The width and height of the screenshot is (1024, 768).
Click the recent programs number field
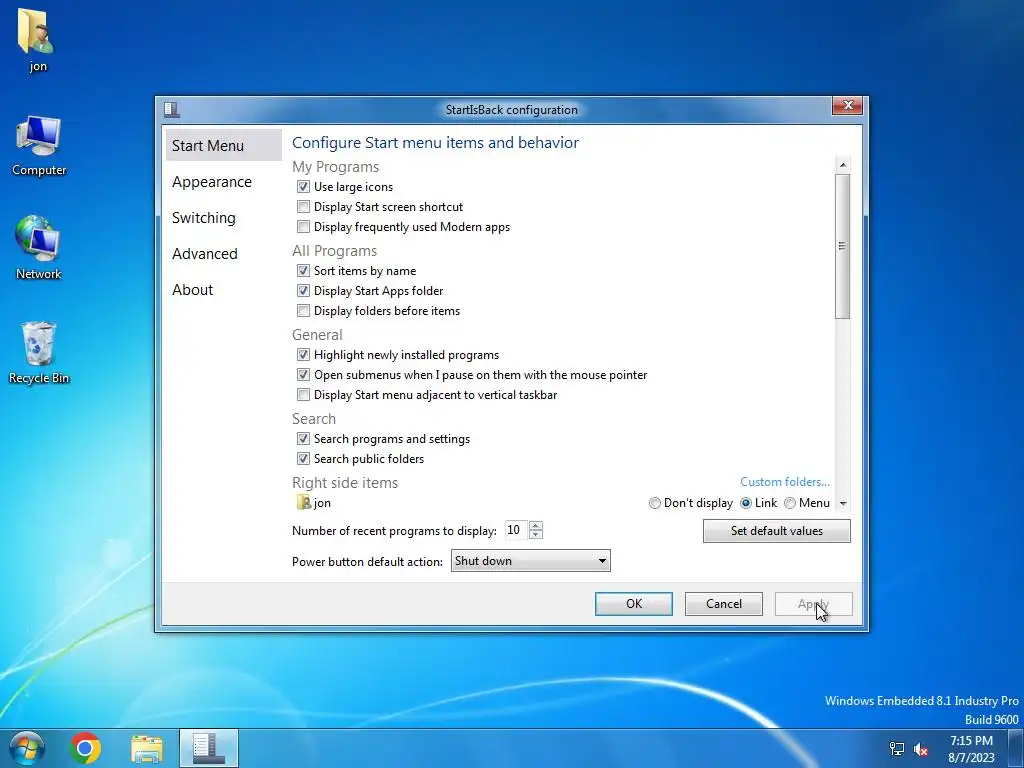tap(516, 530)
